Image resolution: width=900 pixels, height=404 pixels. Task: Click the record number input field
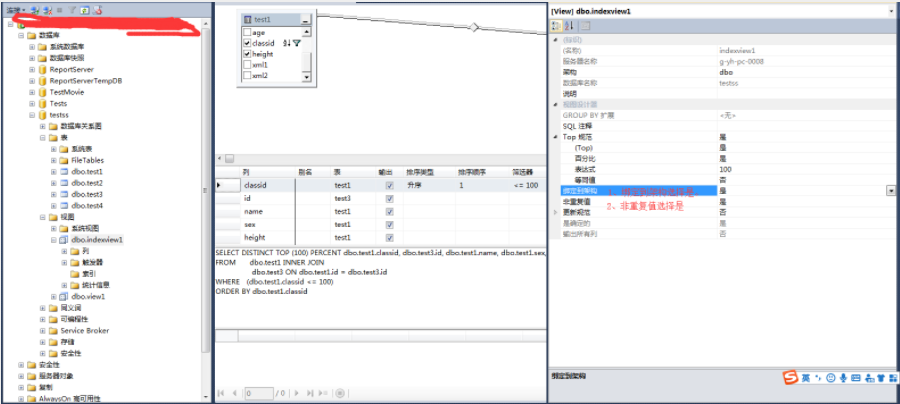(259, 393)
